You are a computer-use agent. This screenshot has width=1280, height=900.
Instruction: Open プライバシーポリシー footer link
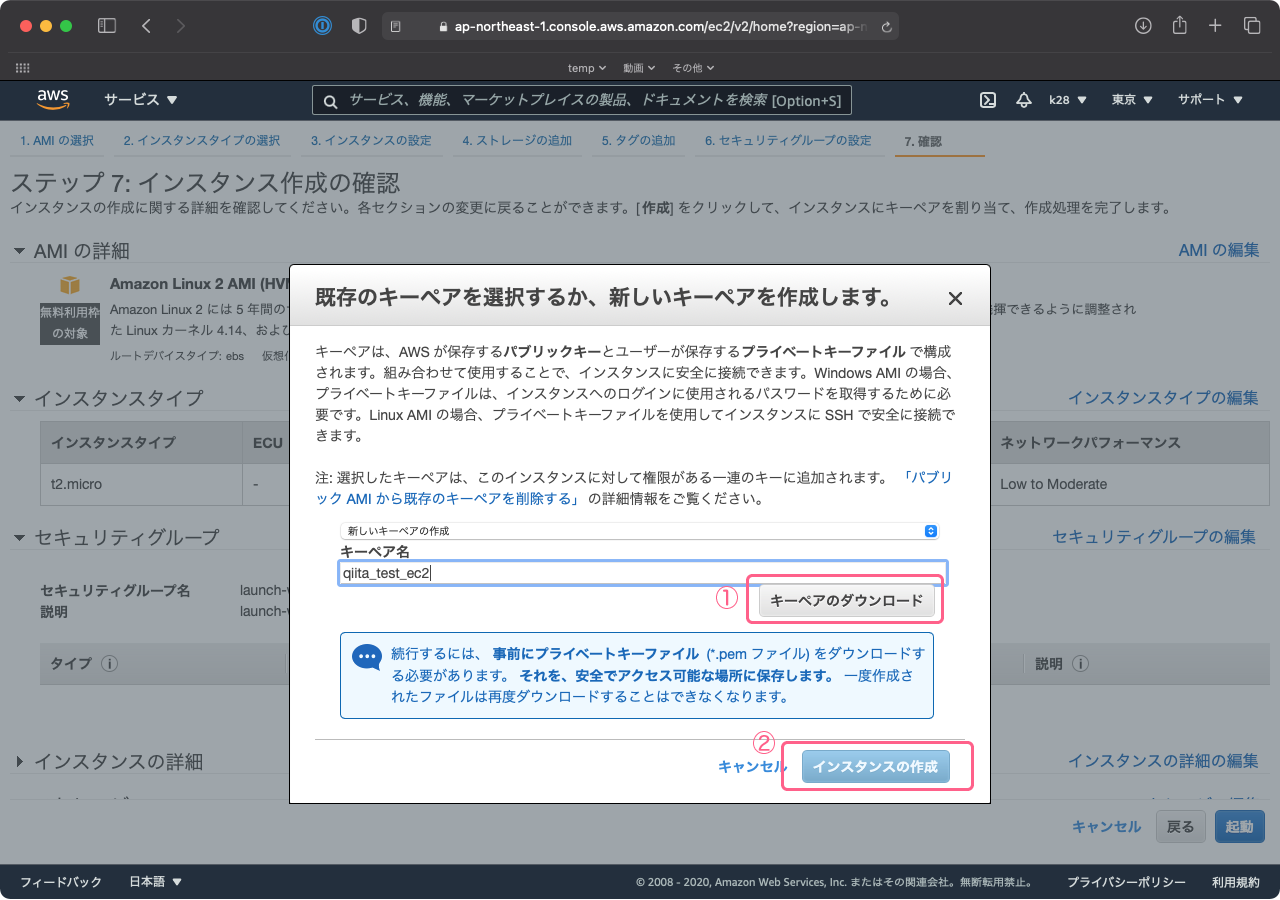(x=1126, y=882)
